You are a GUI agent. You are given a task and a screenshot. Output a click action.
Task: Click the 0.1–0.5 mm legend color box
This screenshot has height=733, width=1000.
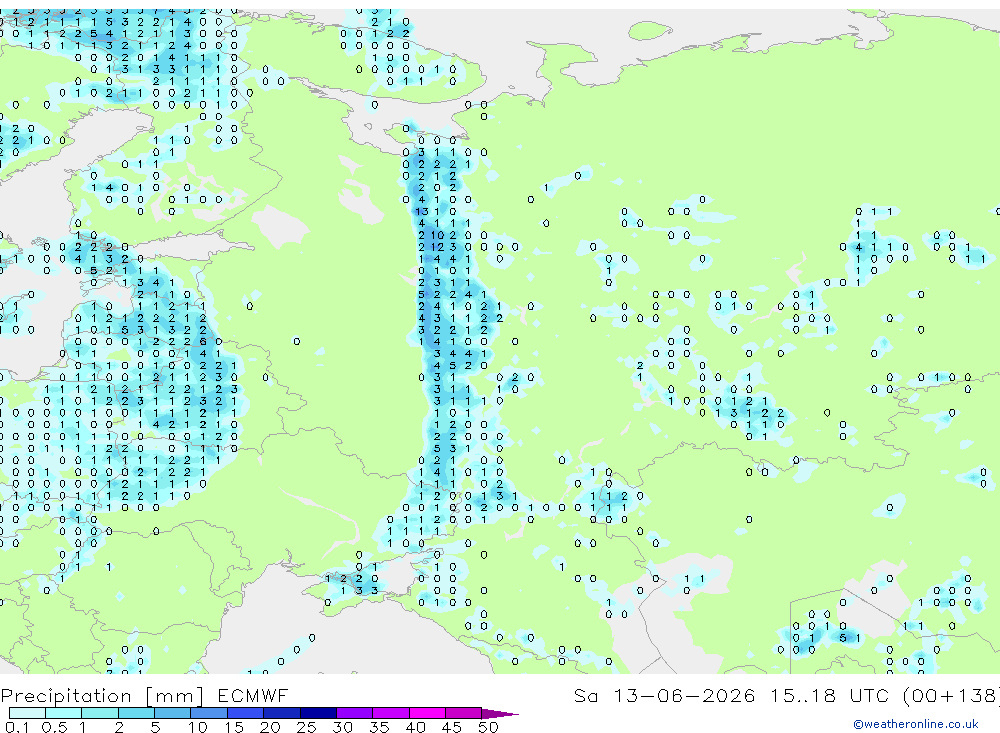pyautogui.click(x=27, y=713)
